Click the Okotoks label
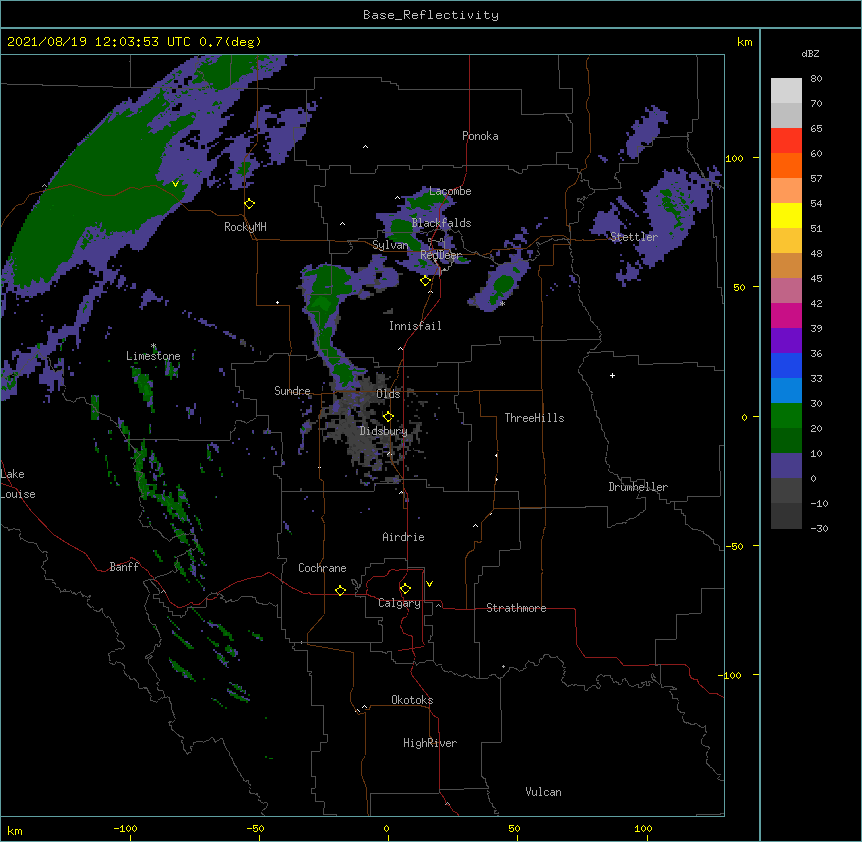 click(x=412, y=700)
